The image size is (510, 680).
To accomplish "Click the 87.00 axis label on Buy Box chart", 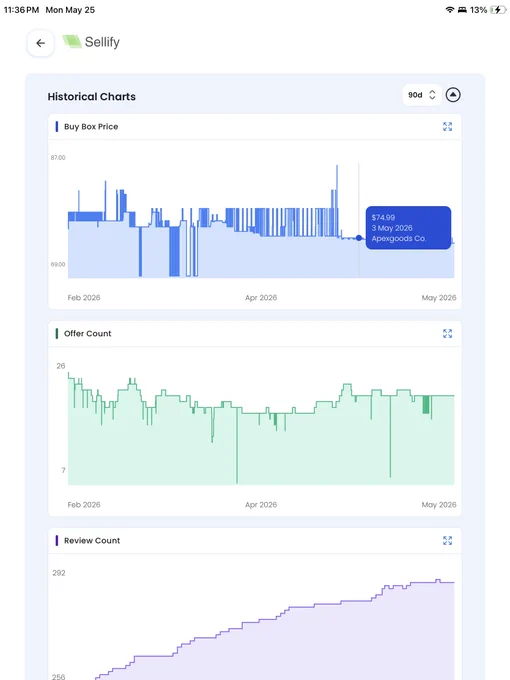I will [58, 157].
